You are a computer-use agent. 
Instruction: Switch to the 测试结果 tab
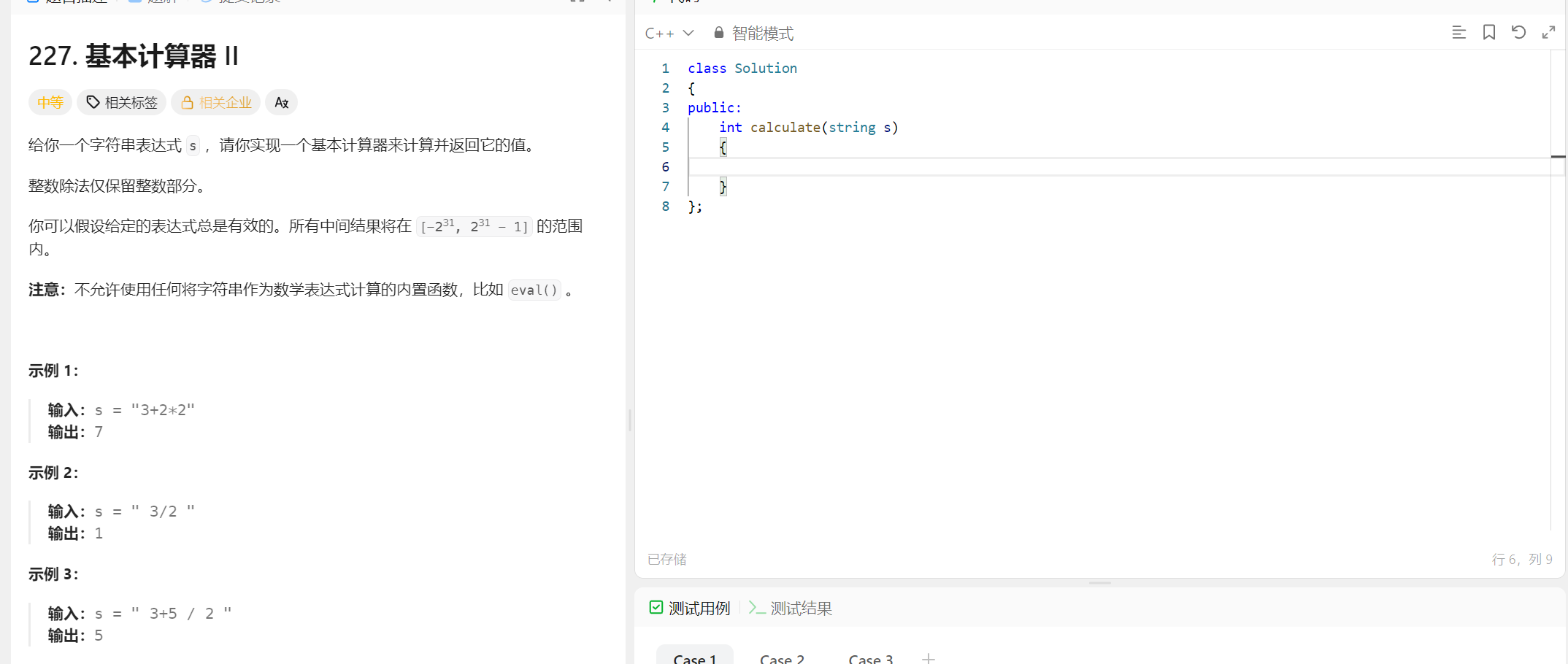point(791,608)
